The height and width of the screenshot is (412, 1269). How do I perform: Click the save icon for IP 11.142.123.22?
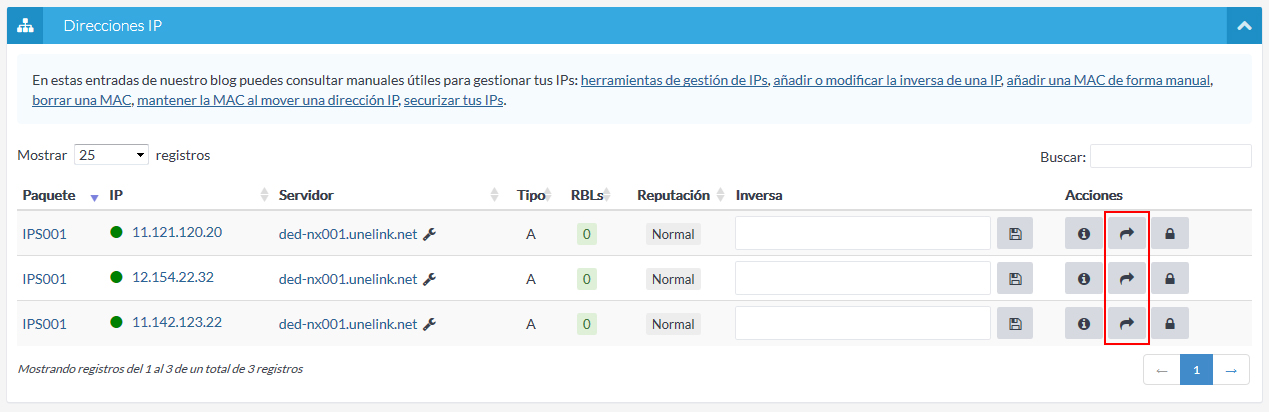[1016, 324]
